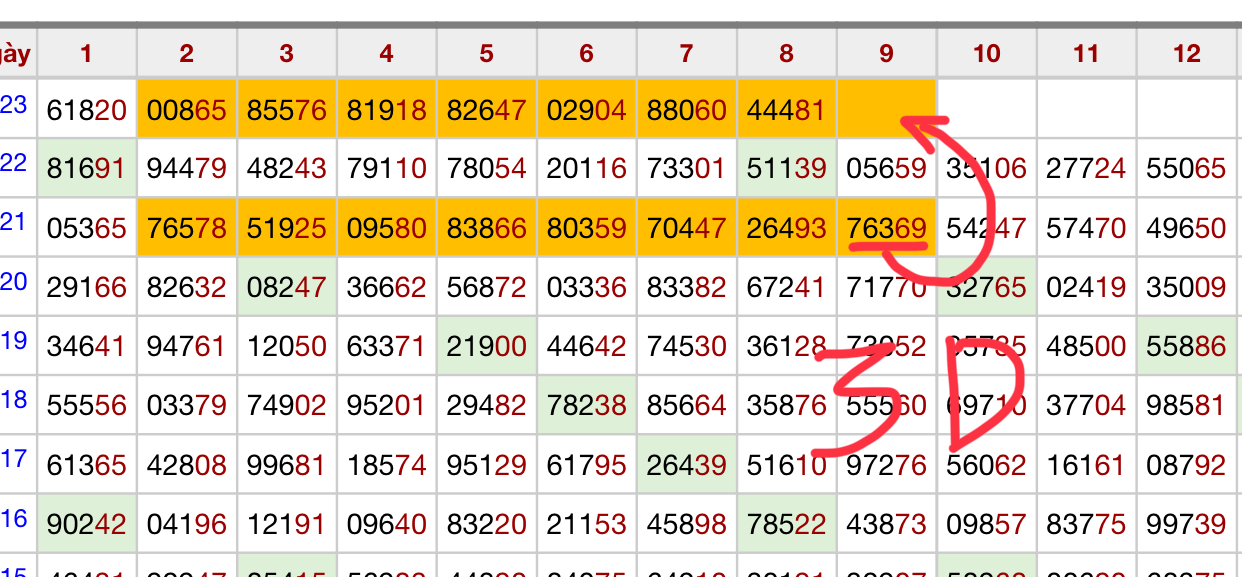The width and height of the screenshot is (1242, 577).
Task: Click the green cell 78238
Action: click(x=586, y=406)
